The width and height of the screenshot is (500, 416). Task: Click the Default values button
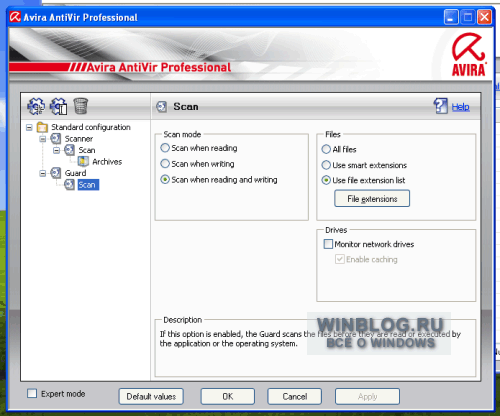[x=151, y=396]
